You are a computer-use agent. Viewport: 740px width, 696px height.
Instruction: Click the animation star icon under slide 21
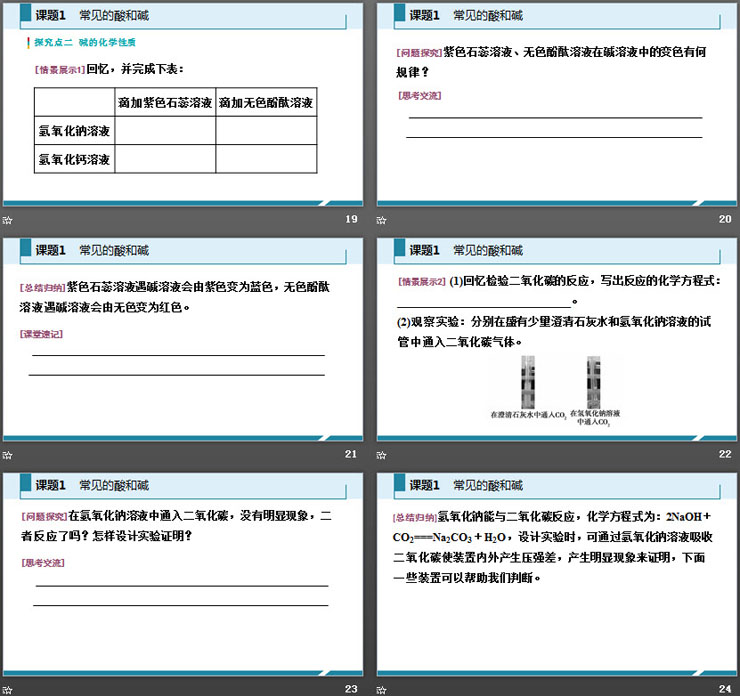tap(8, 455)
